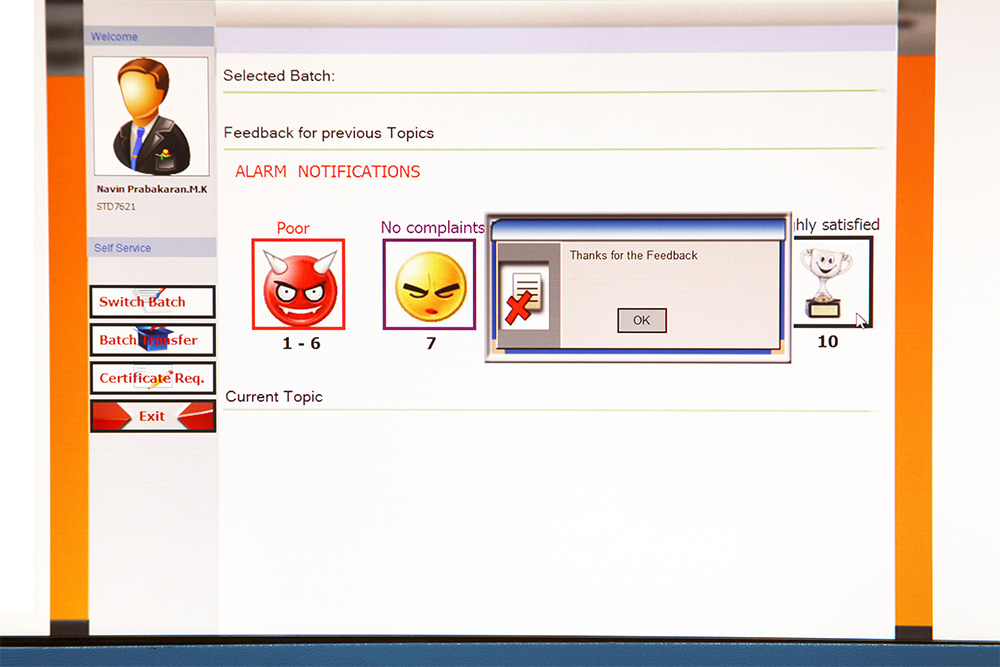Click the red devil Poor rating icon
Image resolution: width=1000 pixels, height=667 pixels.
click(298, 284)
